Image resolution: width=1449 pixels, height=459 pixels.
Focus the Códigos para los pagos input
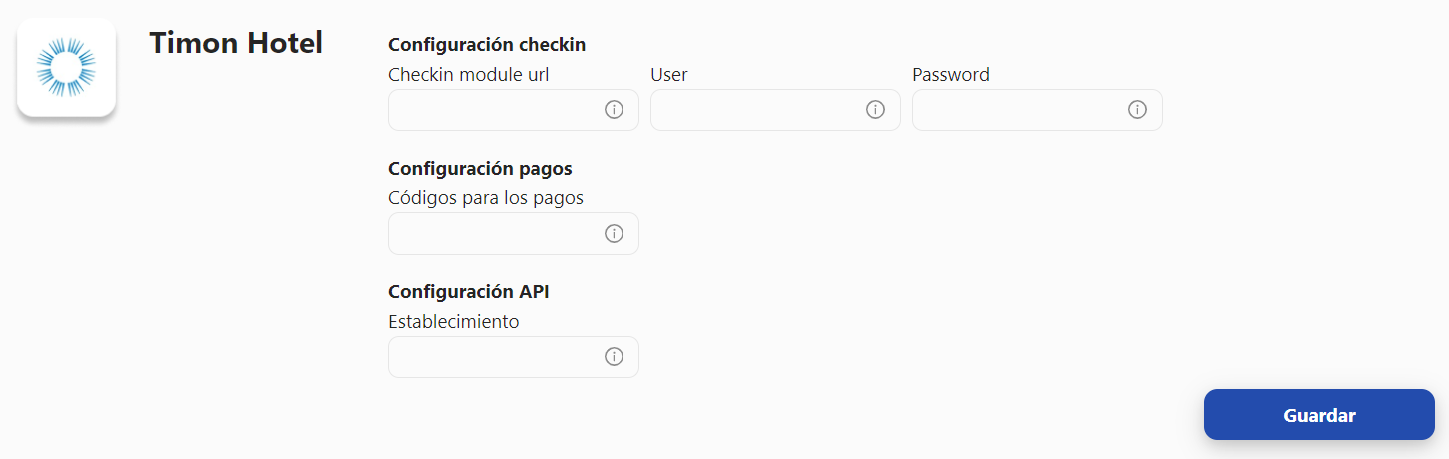[x=513, y=233]
